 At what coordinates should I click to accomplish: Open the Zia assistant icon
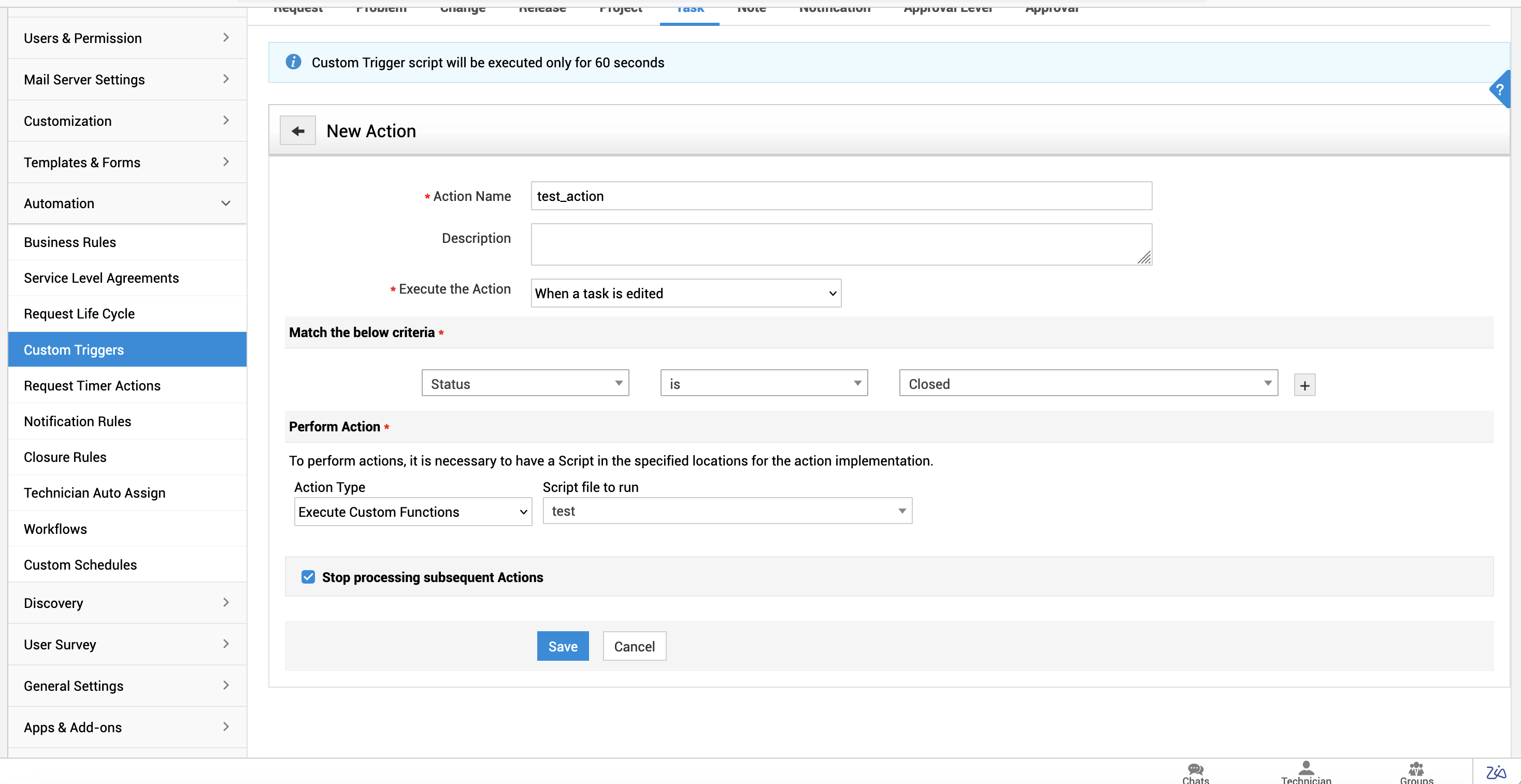point(1496,772)
